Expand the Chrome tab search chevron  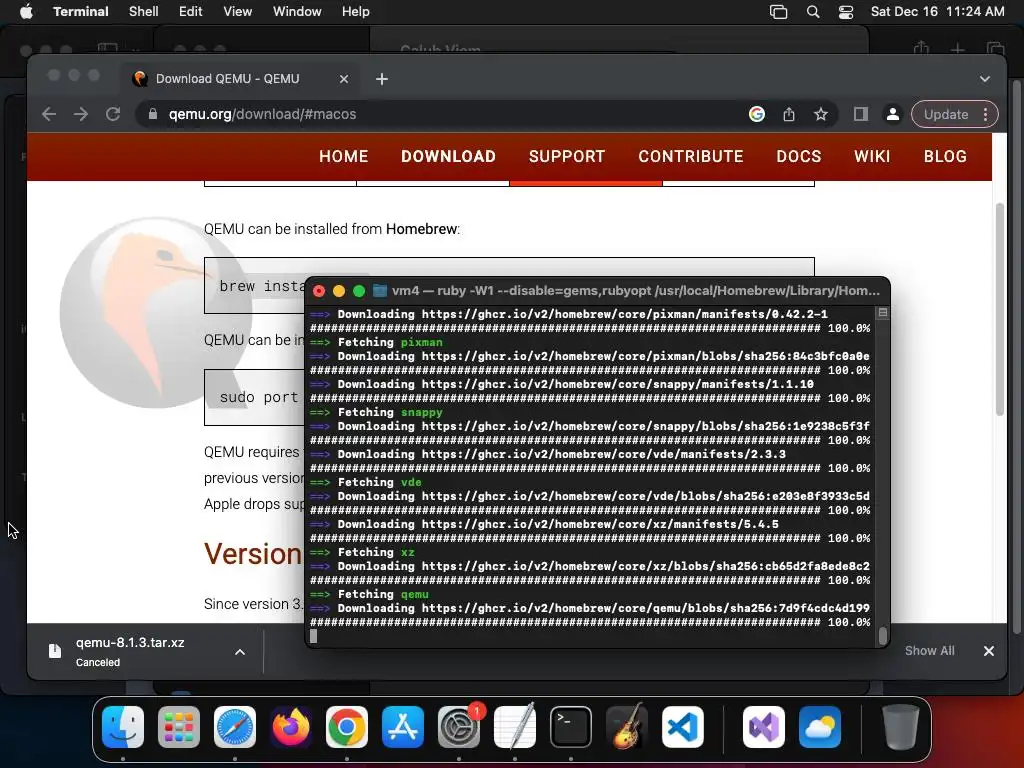985,79
